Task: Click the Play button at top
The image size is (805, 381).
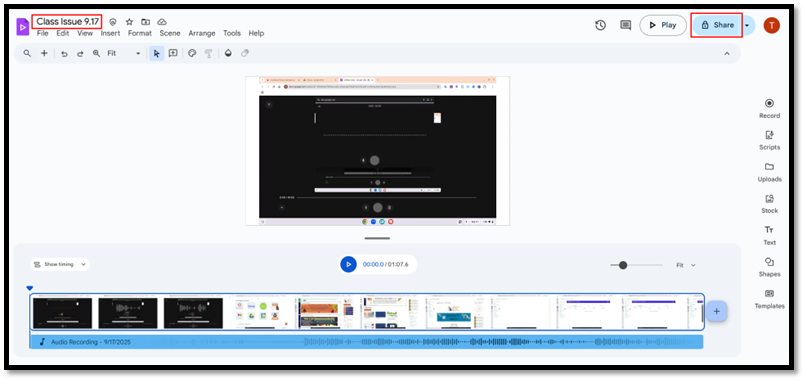Action: (663, 25)
